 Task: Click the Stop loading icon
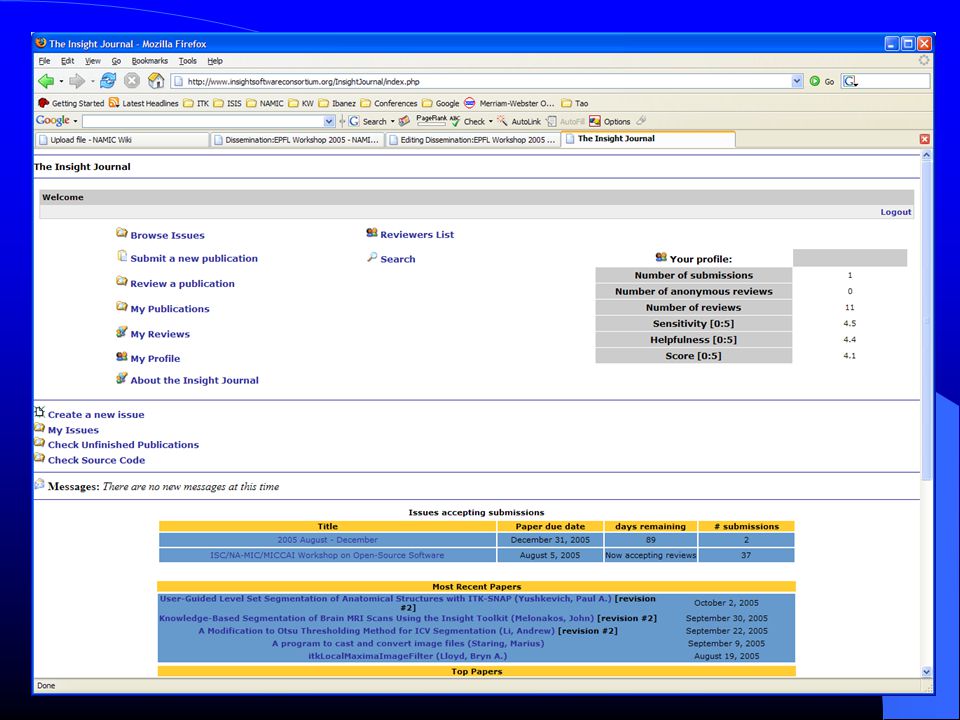pyautogui.click(x=132, y=80)
